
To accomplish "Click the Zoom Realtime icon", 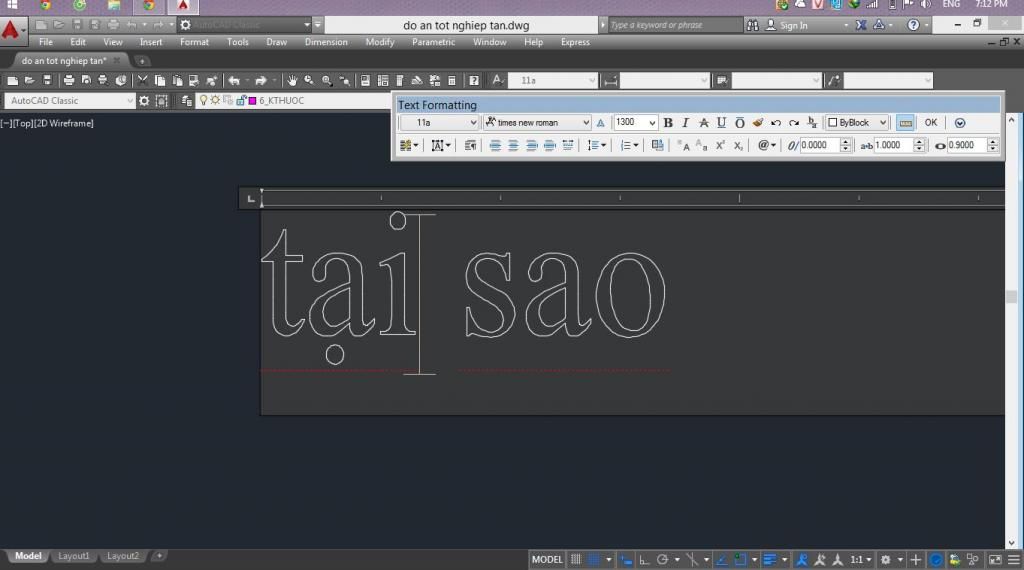I will pyautogui.click(x=309, y=80).
